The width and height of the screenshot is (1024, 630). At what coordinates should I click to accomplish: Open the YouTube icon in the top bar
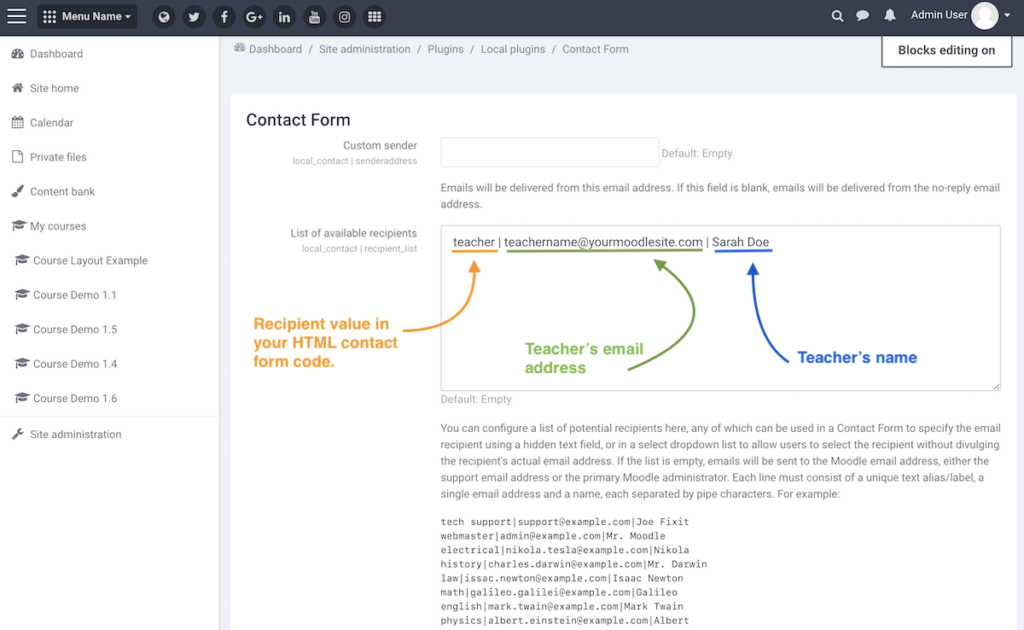tap(314, 16)
